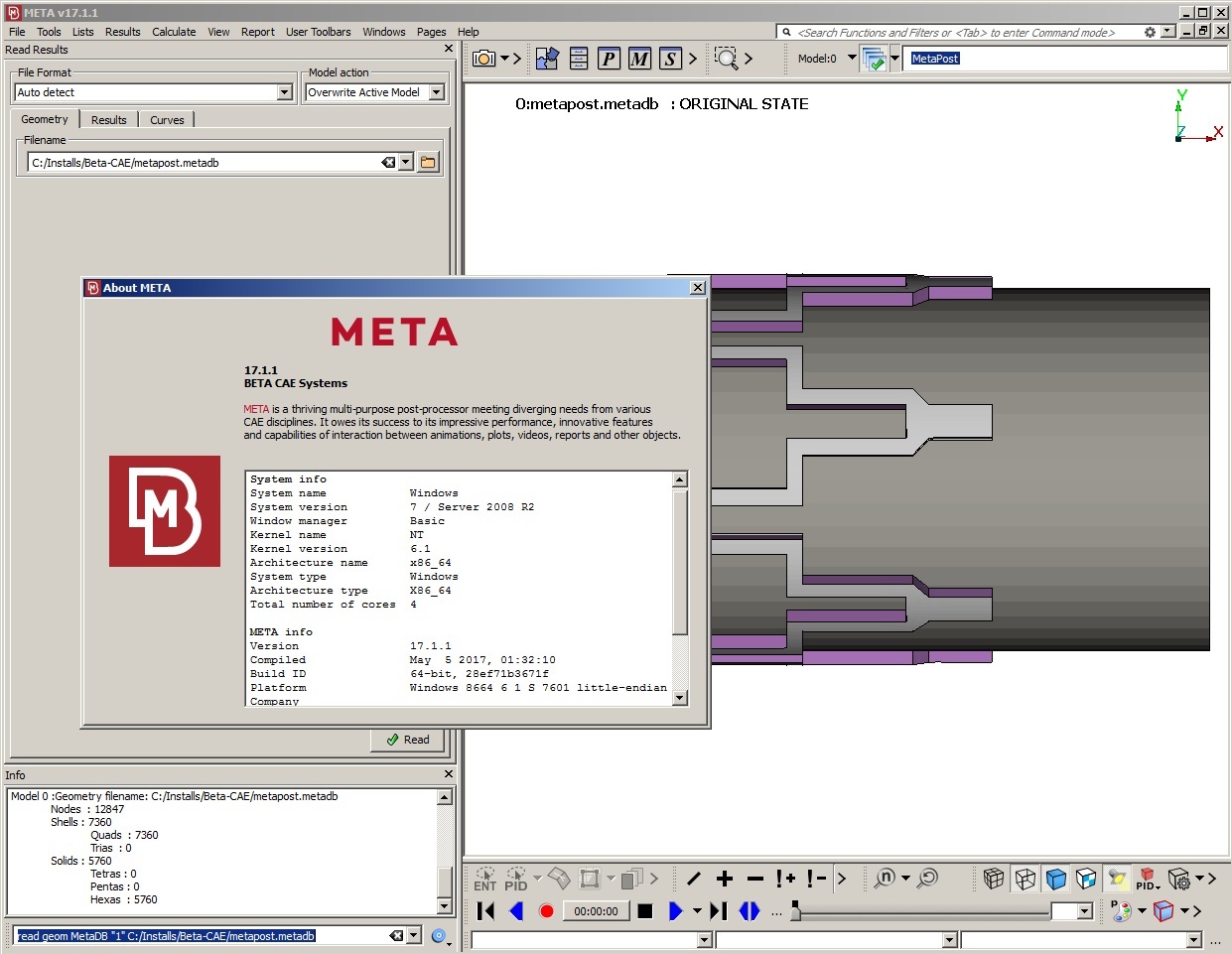This screenshot has height=954, width=1232.
Task: Open the File Format Auto detect dropdown
Action: 285,92
